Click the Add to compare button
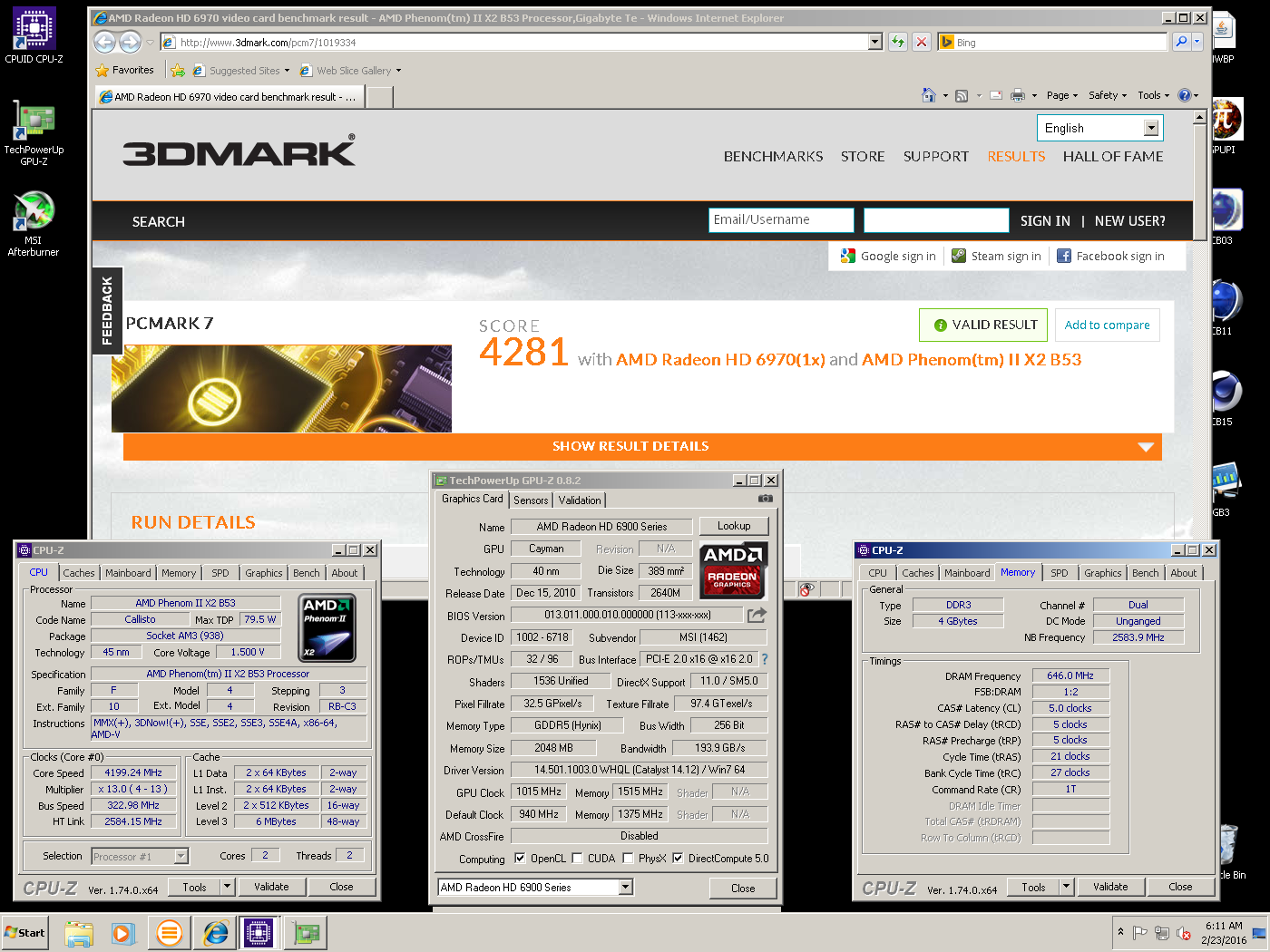Screen dimensions: 1270x952 [x=1107, y=325]
